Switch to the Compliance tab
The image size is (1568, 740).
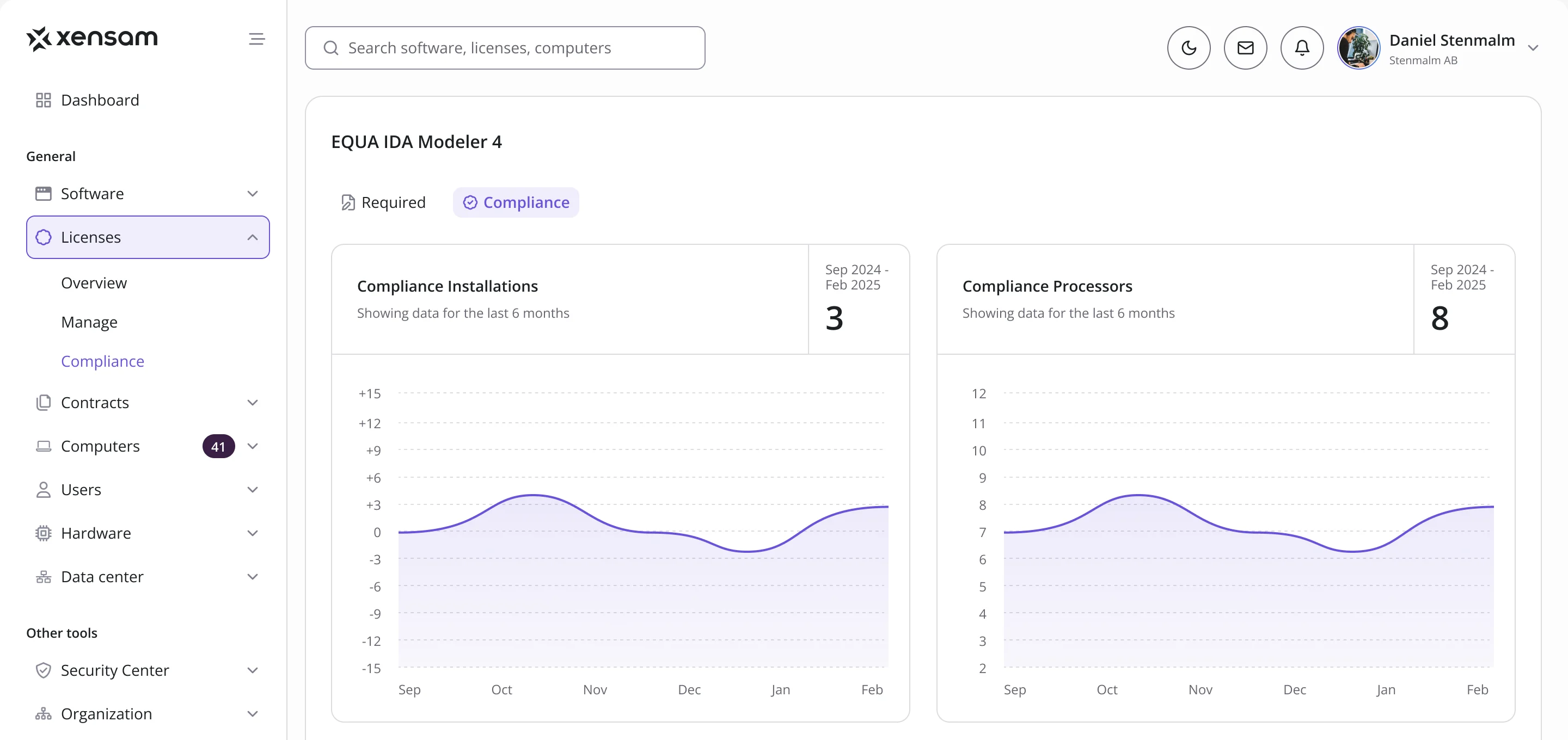pyautogui.click(x=516, y=202)
